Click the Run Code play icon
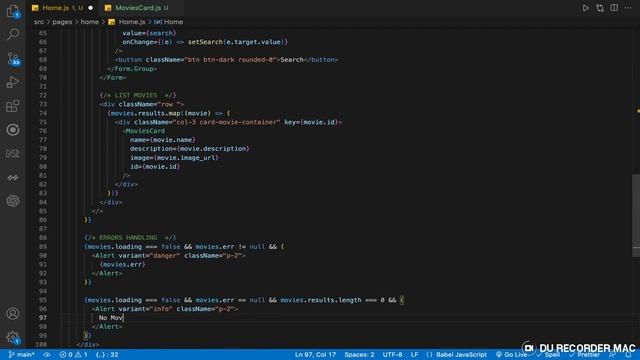 click(x=586, y=8)
